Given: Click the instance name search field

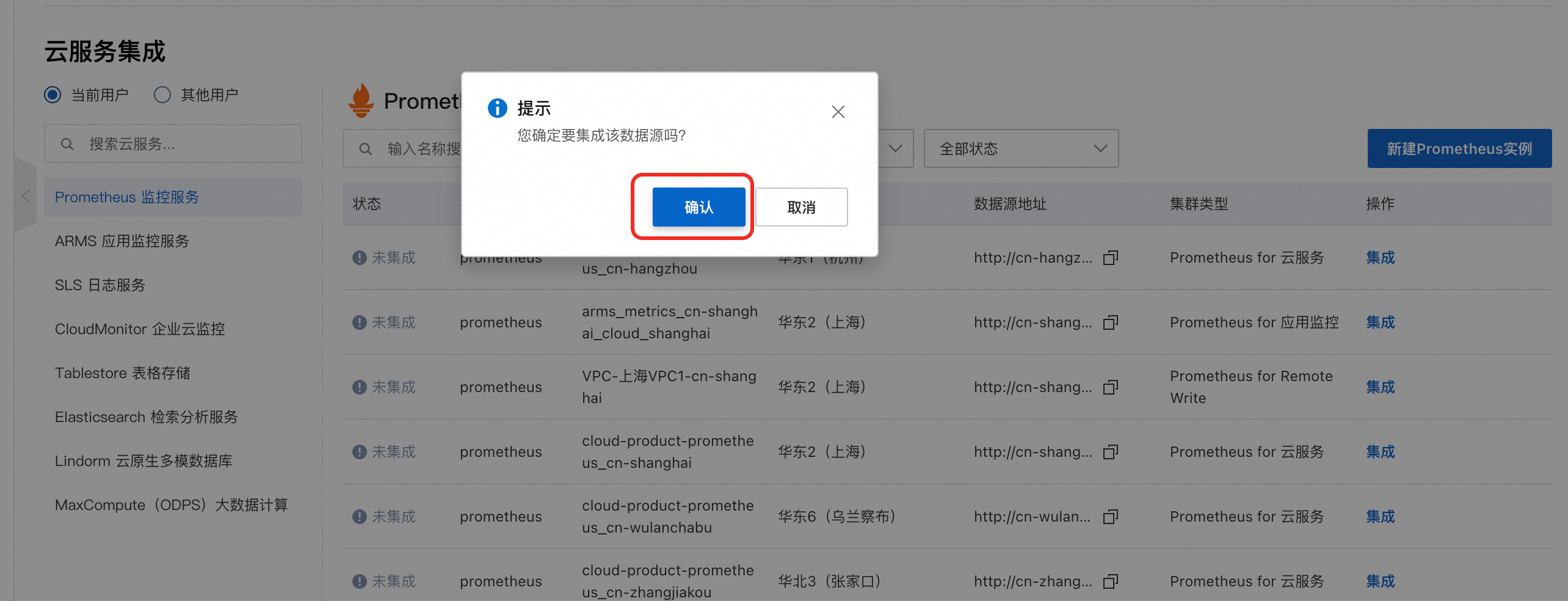Looking at the screenshot, I should (402, 148).
